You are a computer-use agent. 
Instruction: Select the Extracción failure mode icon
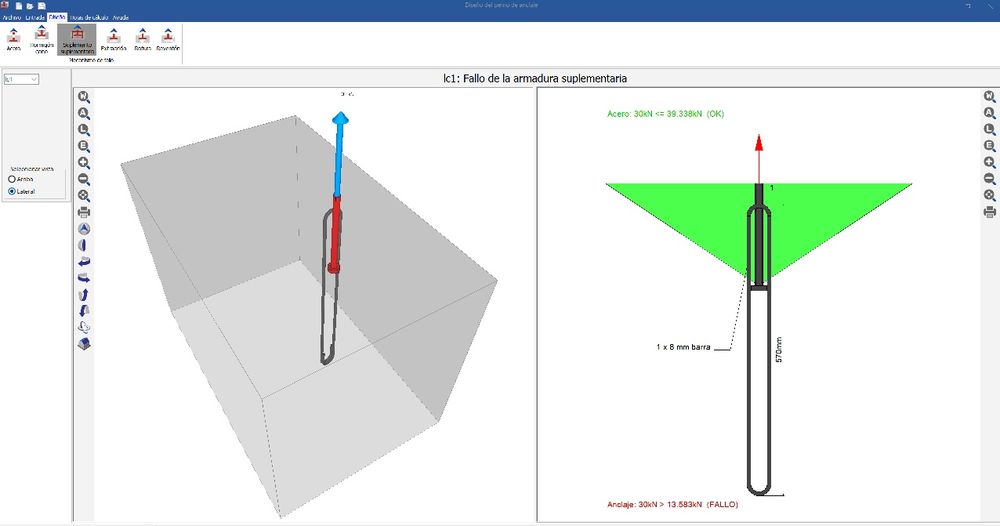tap(114, 39)
